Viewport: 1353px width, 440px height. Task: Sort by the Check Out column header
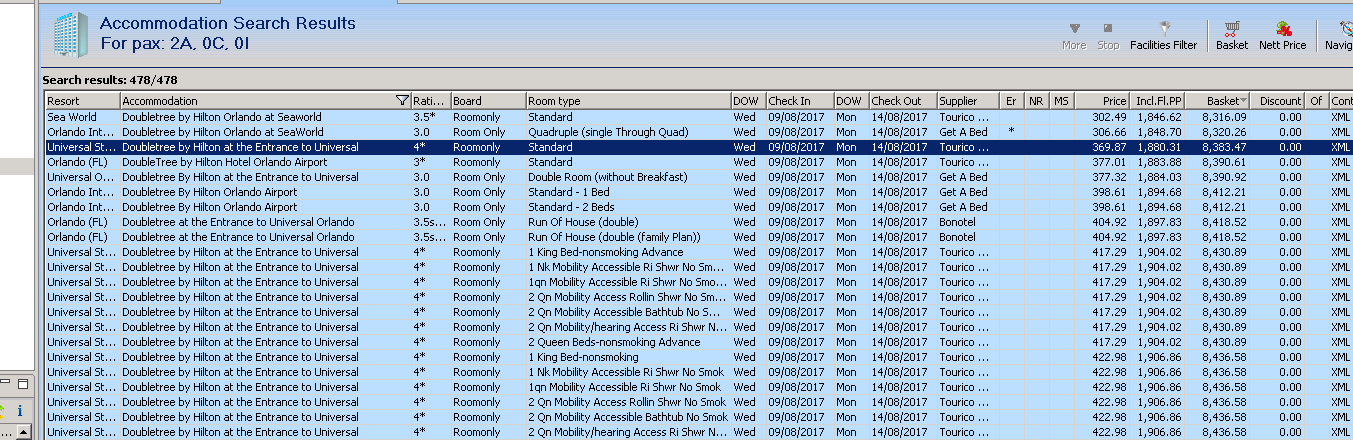coord(901,101)
